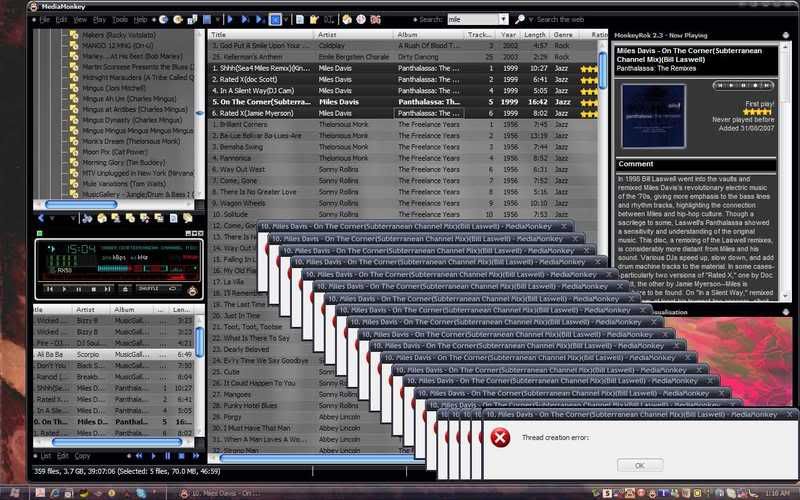Click the rewind icon in bottom playlist toolbar
This screenshot has width=800, height=500.
point(139,456)
